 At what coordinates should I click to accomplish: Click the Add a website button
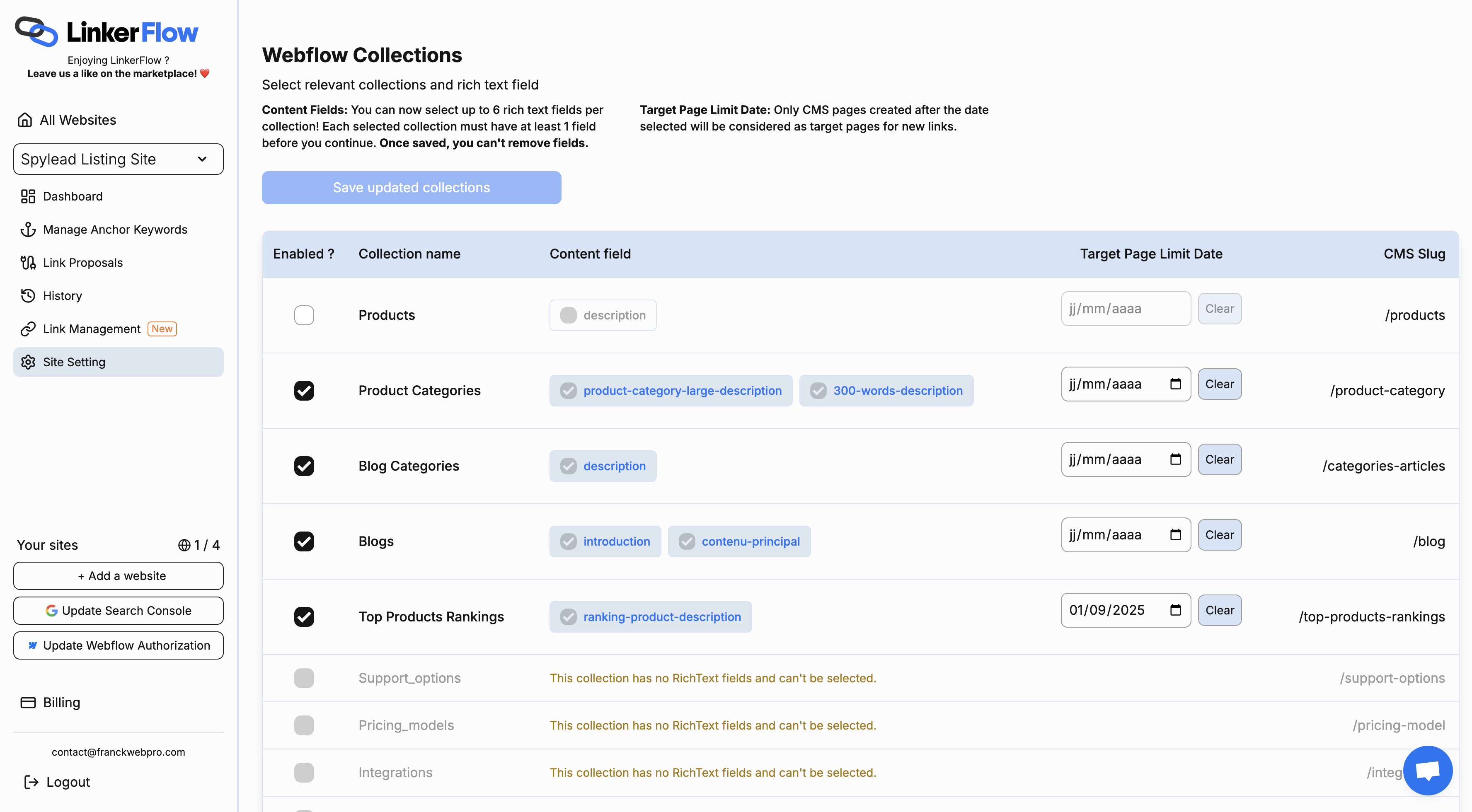coord(118,575)
